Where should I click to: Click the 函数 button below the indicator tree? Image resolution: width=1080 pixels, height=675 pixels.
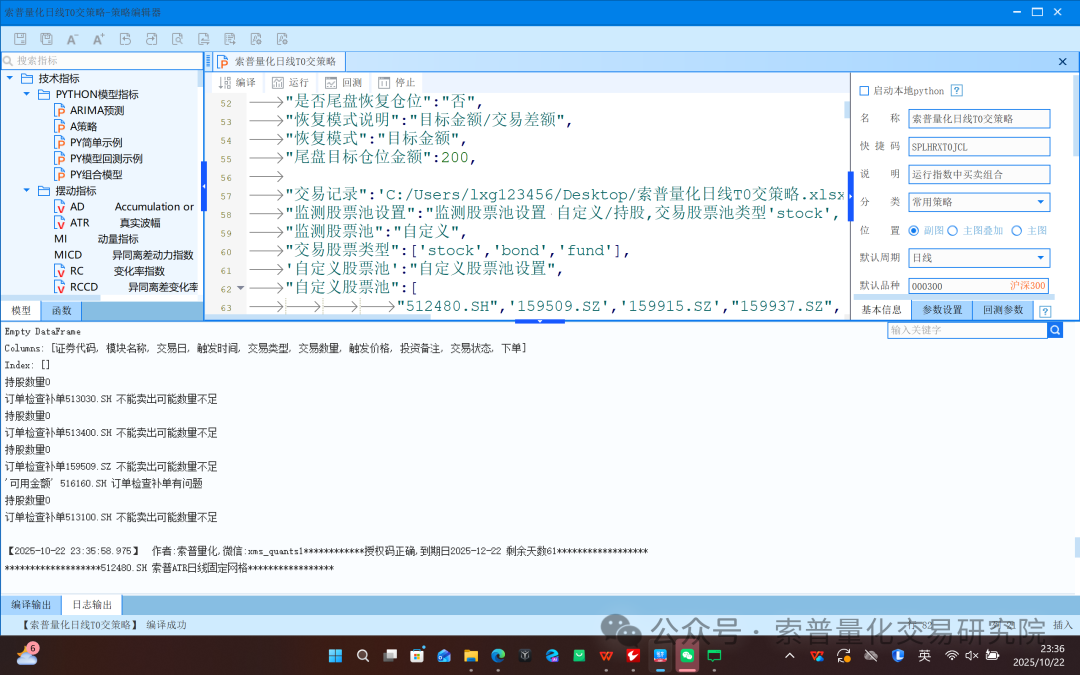[x=60, y=310]
